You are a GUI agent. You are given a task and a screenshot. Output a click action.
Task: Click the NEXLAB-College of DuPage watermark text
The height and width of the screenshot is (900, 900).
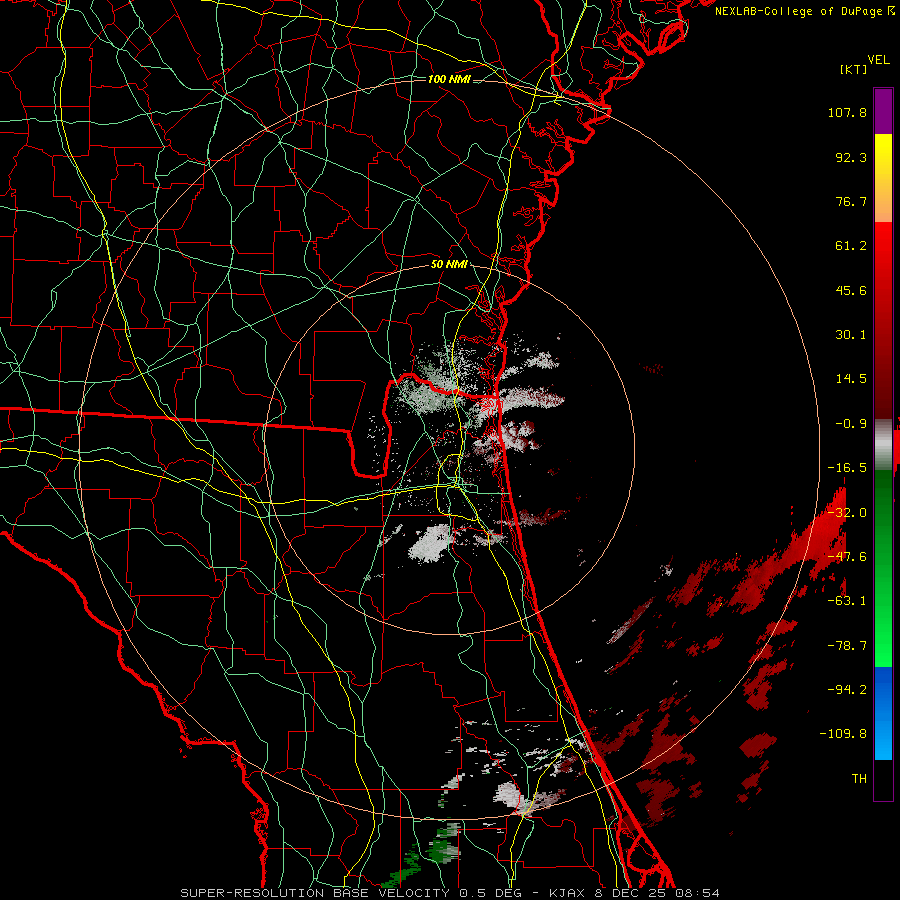coord(805,11)
